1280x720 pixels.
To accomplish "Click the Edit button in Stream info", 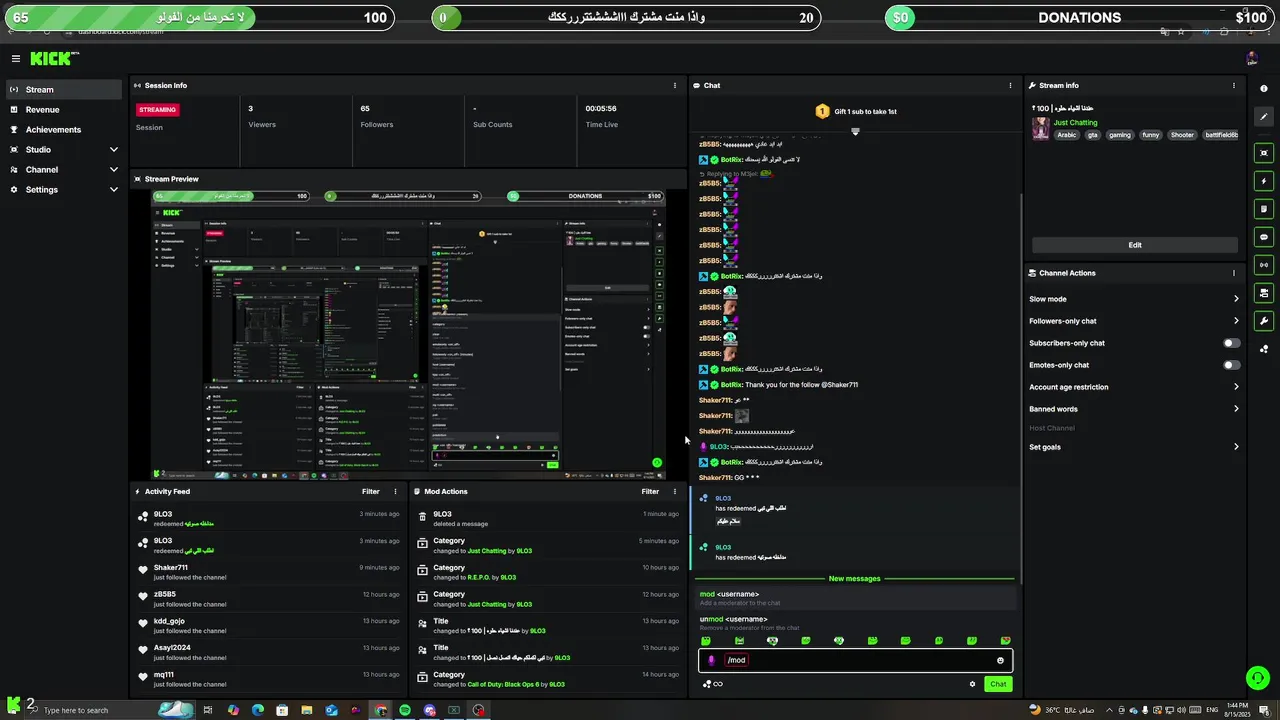I will [1135, 245].
